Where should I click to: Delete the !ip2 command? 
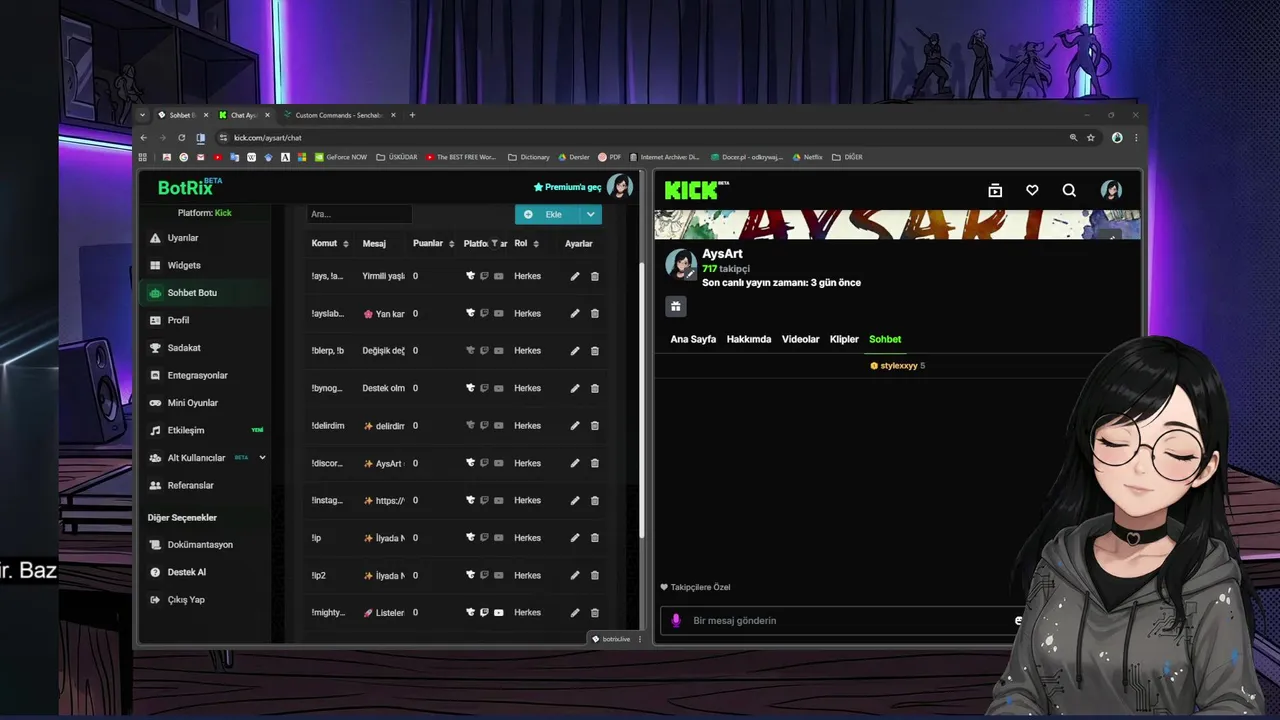point(595,576)
